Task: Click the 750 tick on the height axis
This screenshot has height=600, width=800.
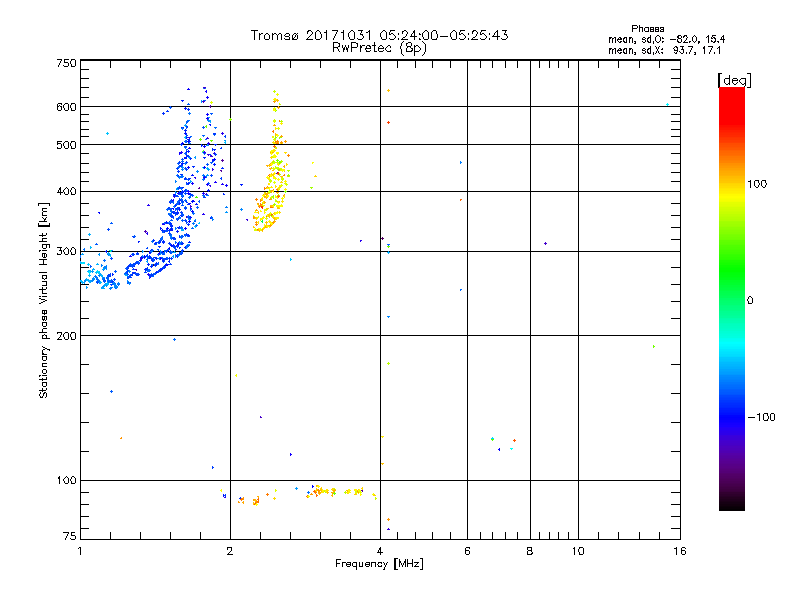Action: 66,63
